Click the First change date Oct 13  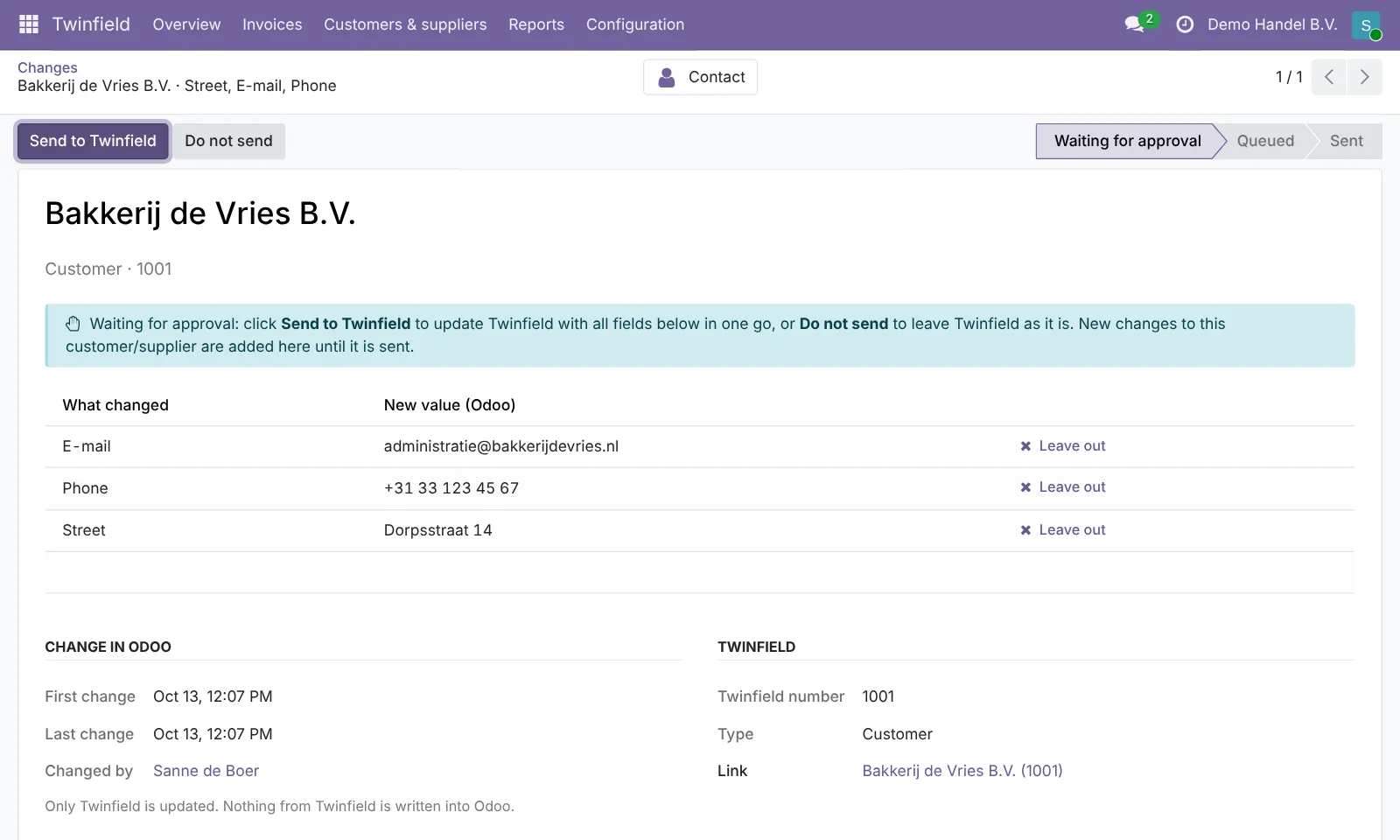pos(213,696)
